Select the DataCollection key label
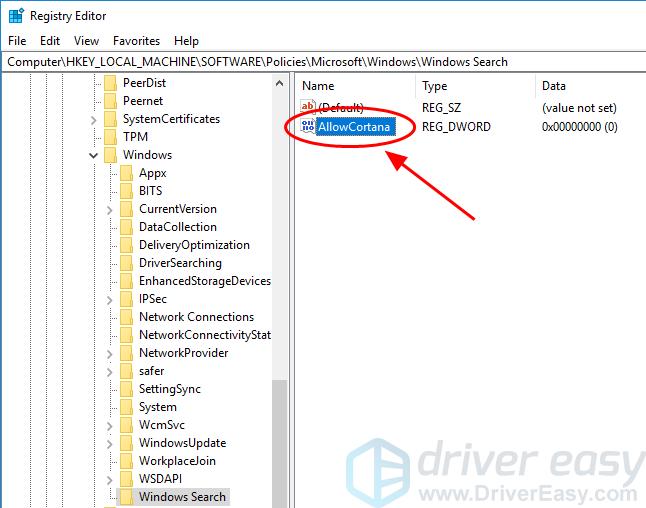The width and height of the screenshot is (646, 508). (x=178, y=227)
